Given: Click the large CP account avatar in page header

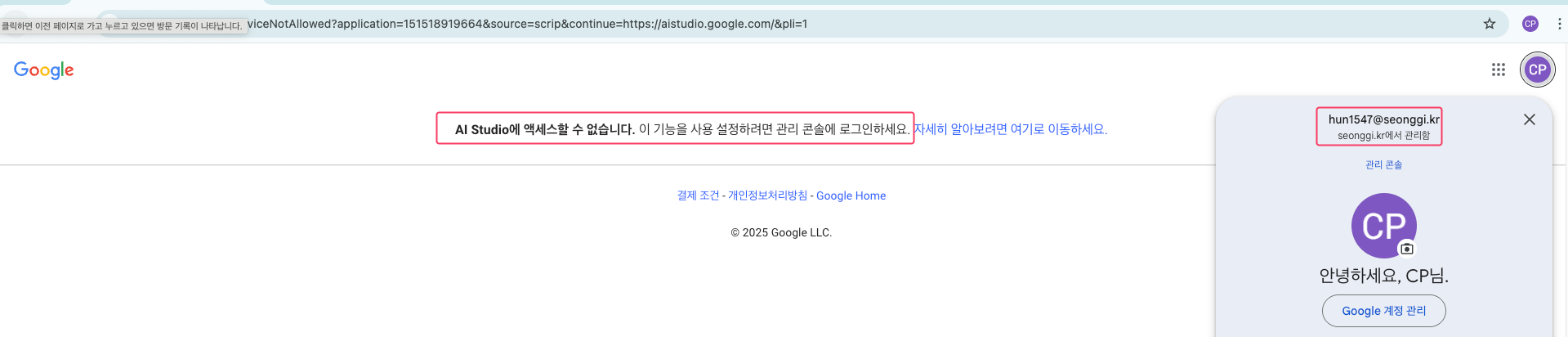Looking at the screenshot, I should [1537, 70].
